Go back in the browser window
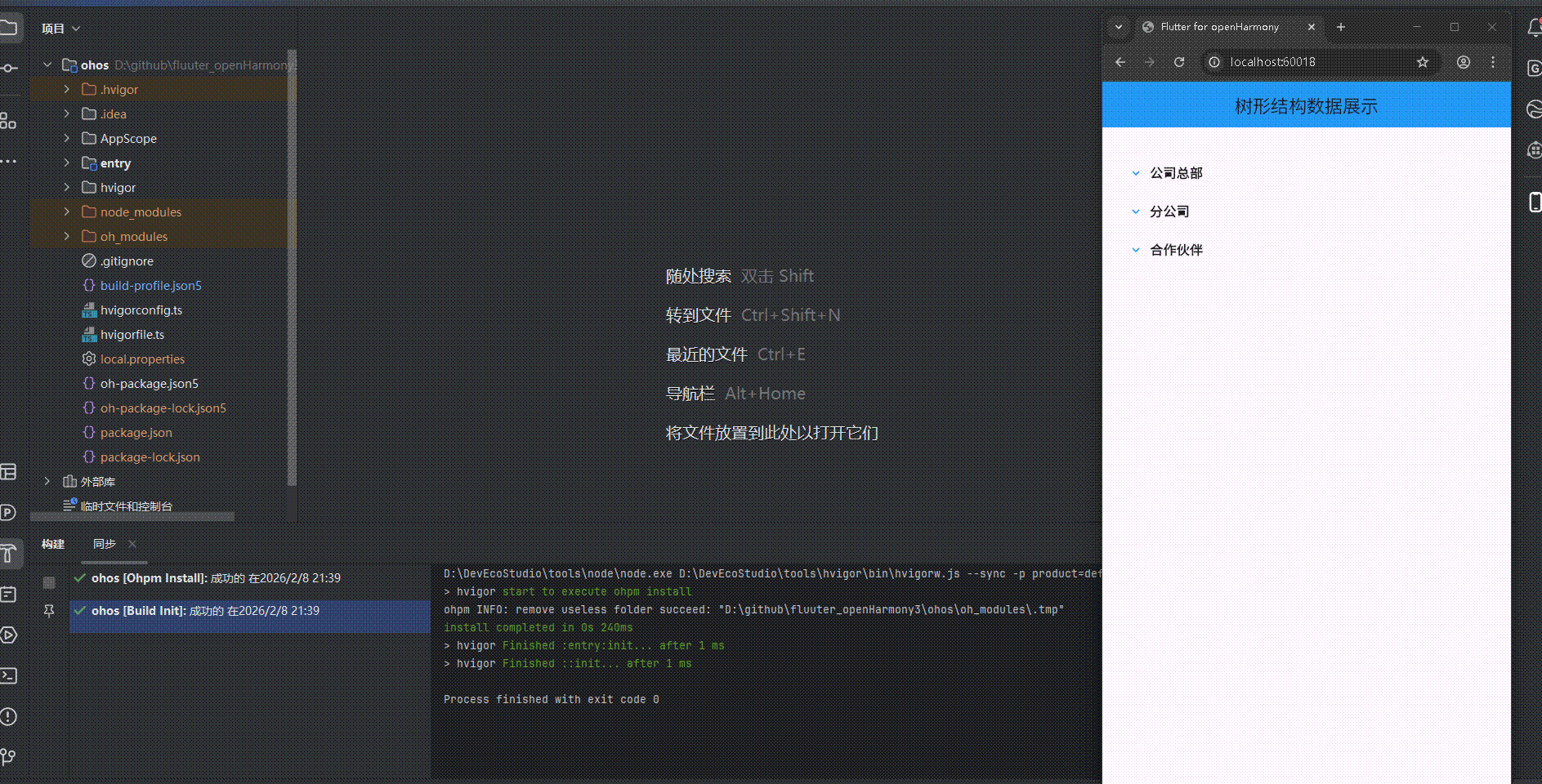 click(x=1120, y=62)
